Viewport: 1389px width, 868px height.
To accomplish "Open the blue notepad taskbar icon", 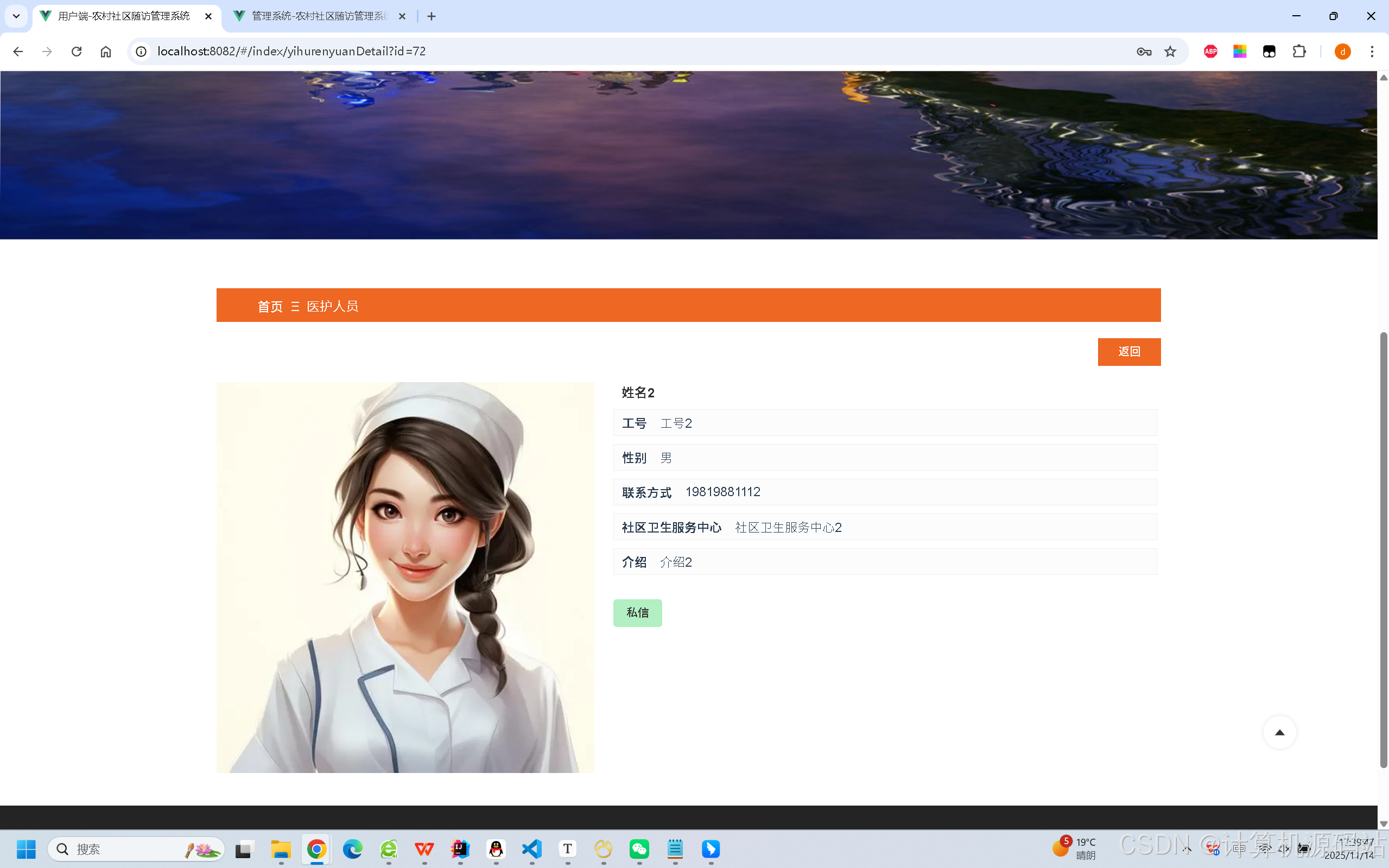I will pos(675,849).
